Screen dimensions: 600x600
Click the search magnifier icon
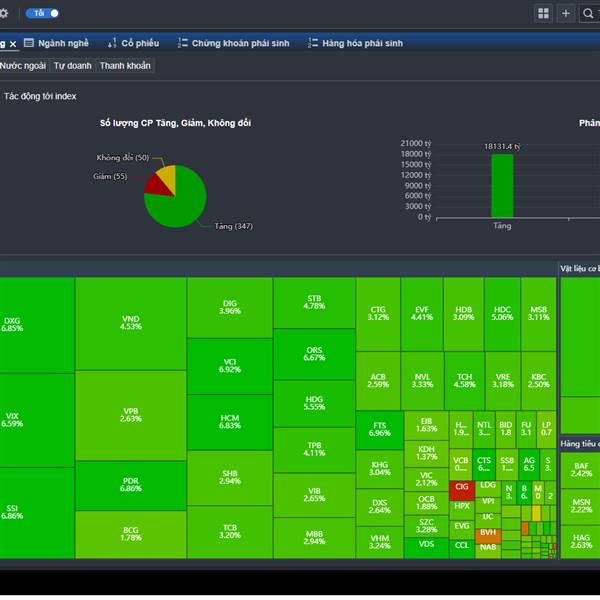pyautogui.click(x=588, y=13)
